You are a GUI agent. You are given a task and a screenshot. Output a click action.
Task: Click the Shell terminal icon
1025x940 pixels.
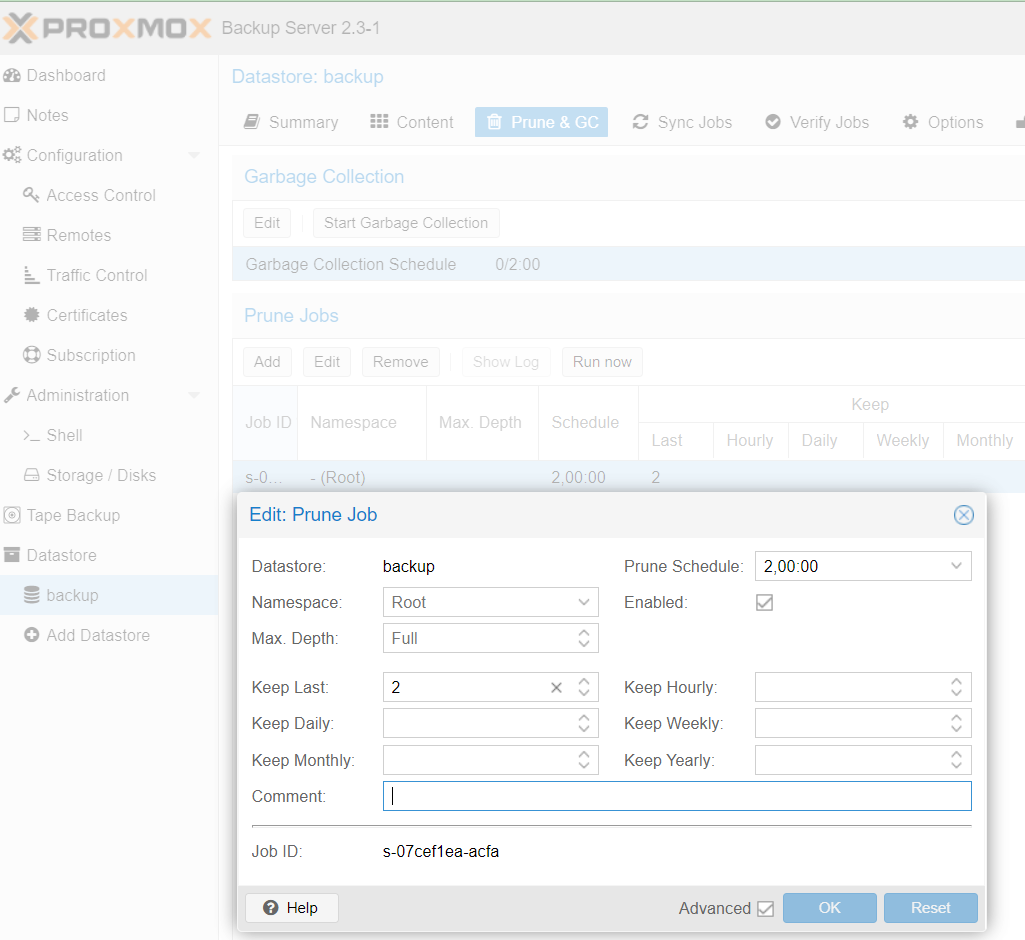click(x=31, y=435)
